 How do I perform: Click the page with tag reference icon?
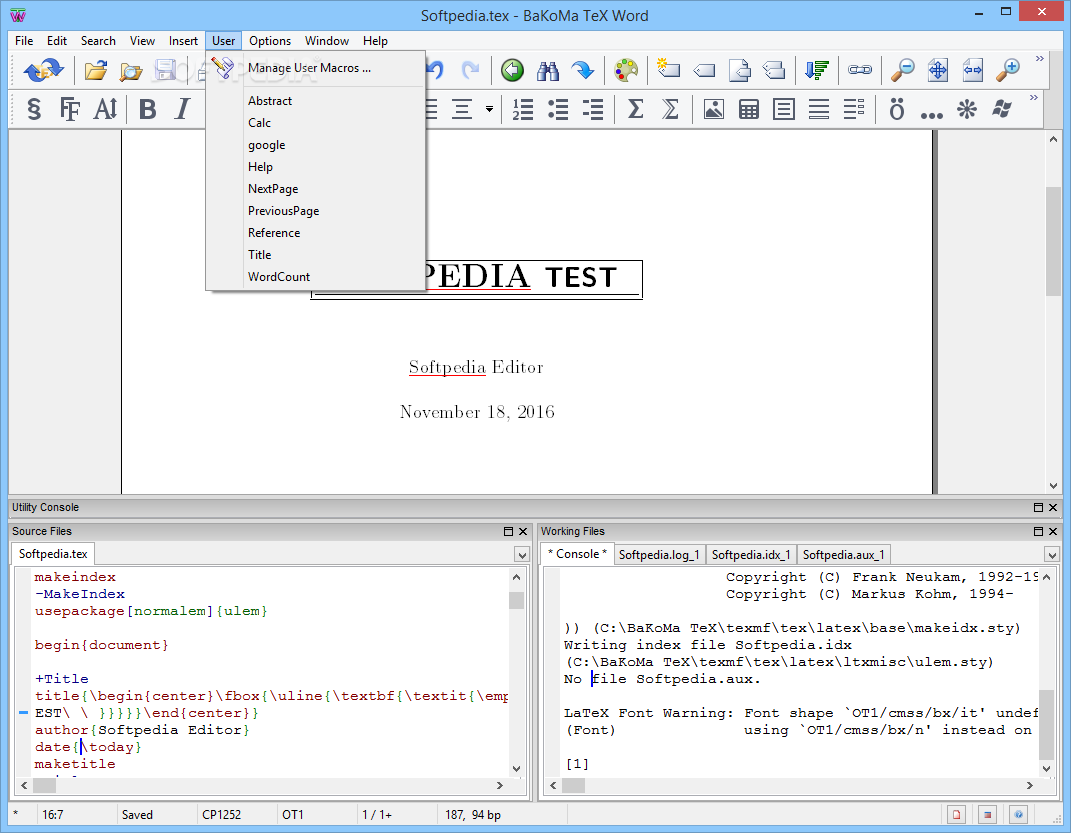coord(739,70)
